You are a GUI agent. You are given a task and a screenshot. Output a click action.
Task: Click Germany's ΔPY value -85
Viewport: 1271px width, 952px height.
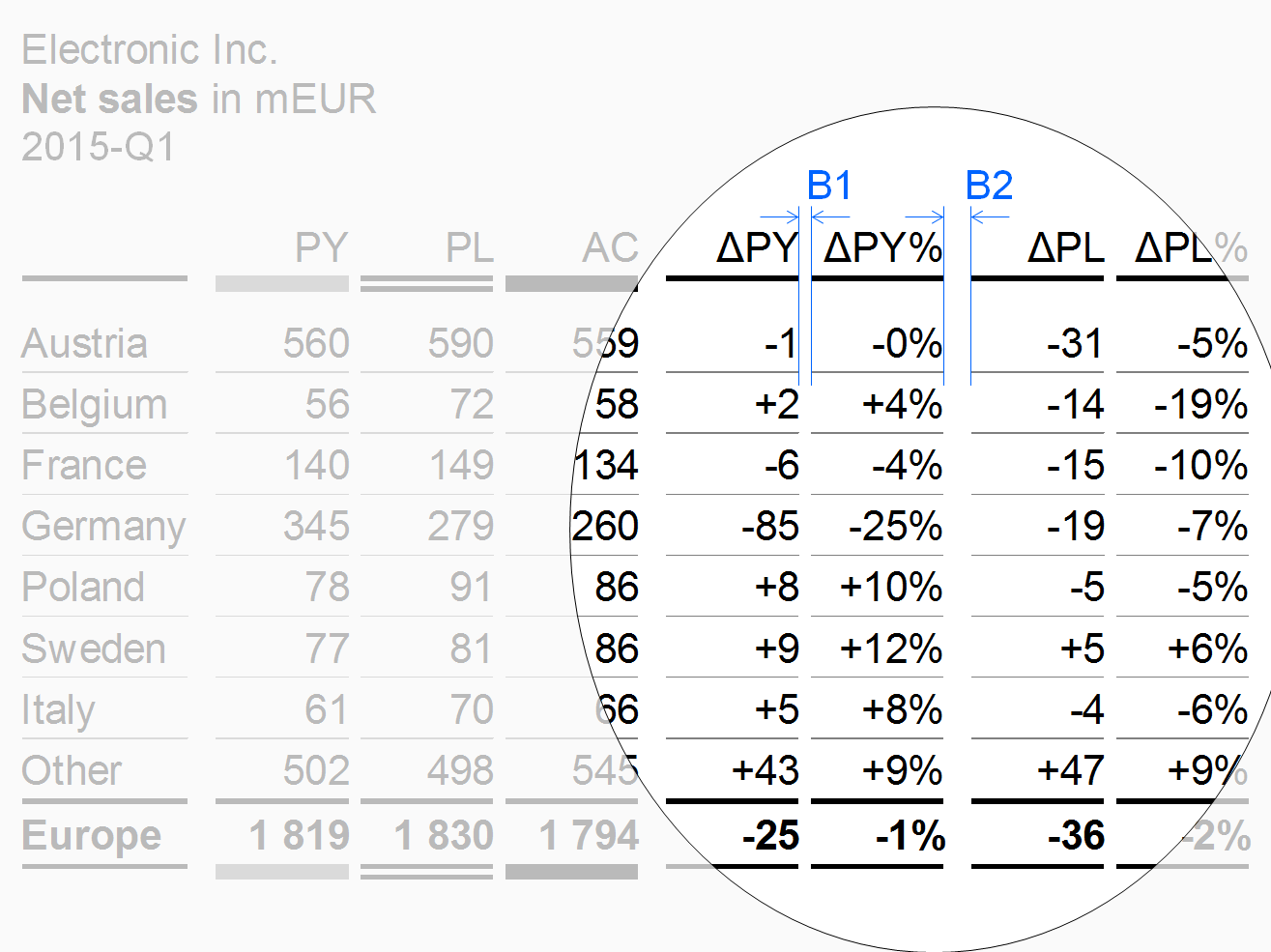770,527
